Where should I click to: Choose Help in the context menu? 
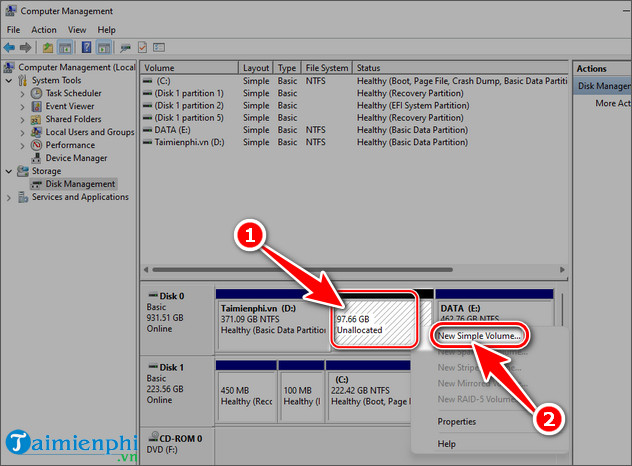[447, 444]
